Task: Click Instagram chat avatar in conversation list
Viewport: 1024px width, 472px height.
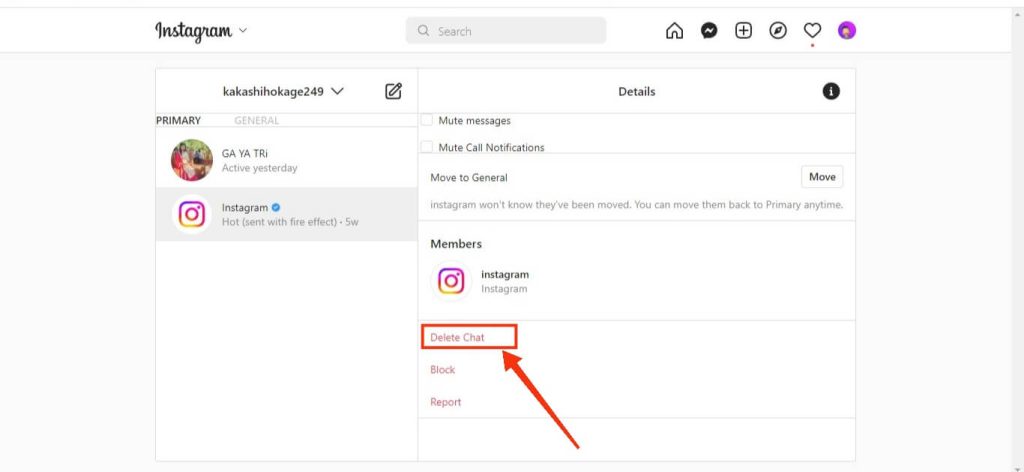Action: (x=192, y=214)
